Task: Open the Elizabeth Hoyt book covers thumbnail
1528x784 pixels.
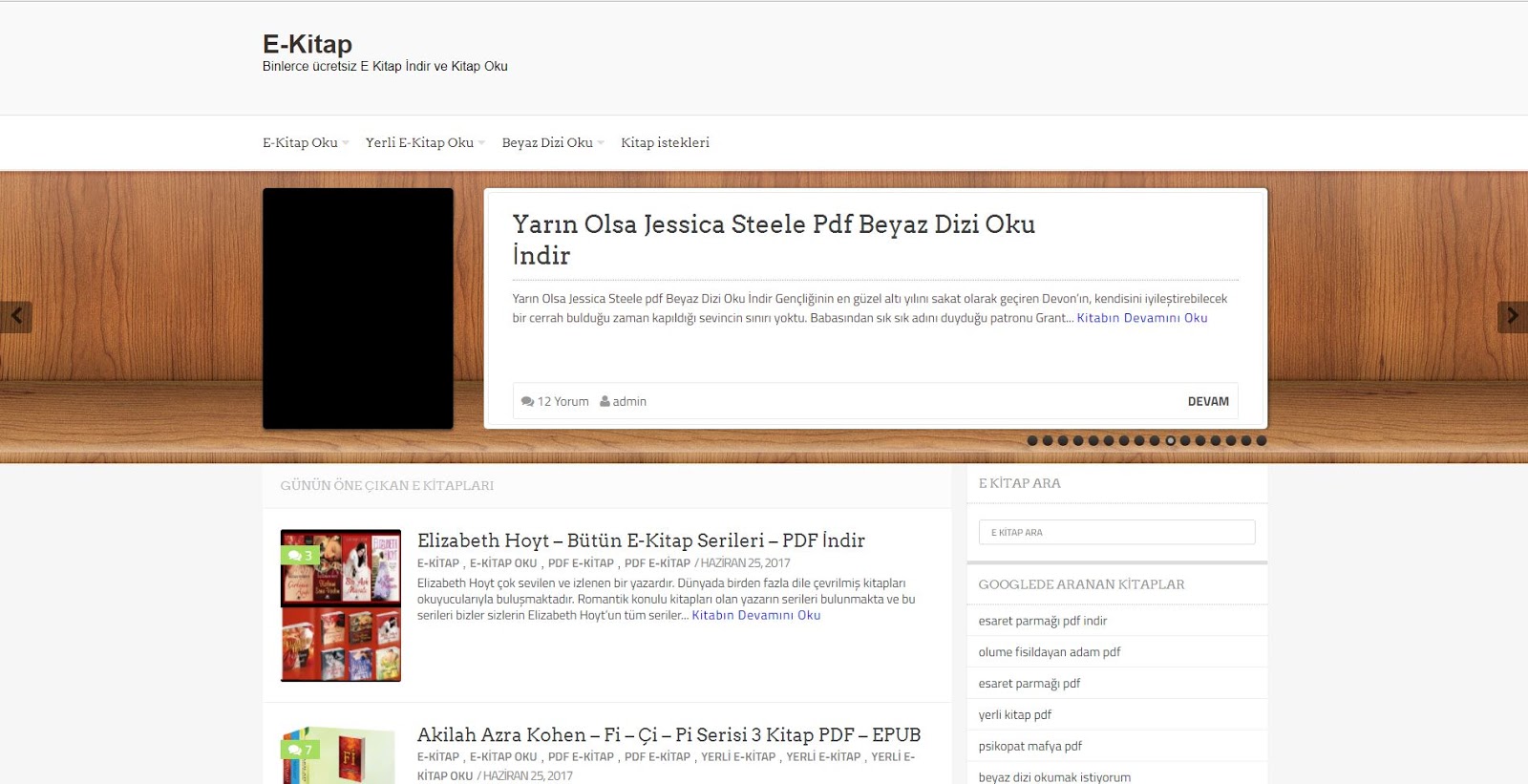Action: tap(341, 605)
